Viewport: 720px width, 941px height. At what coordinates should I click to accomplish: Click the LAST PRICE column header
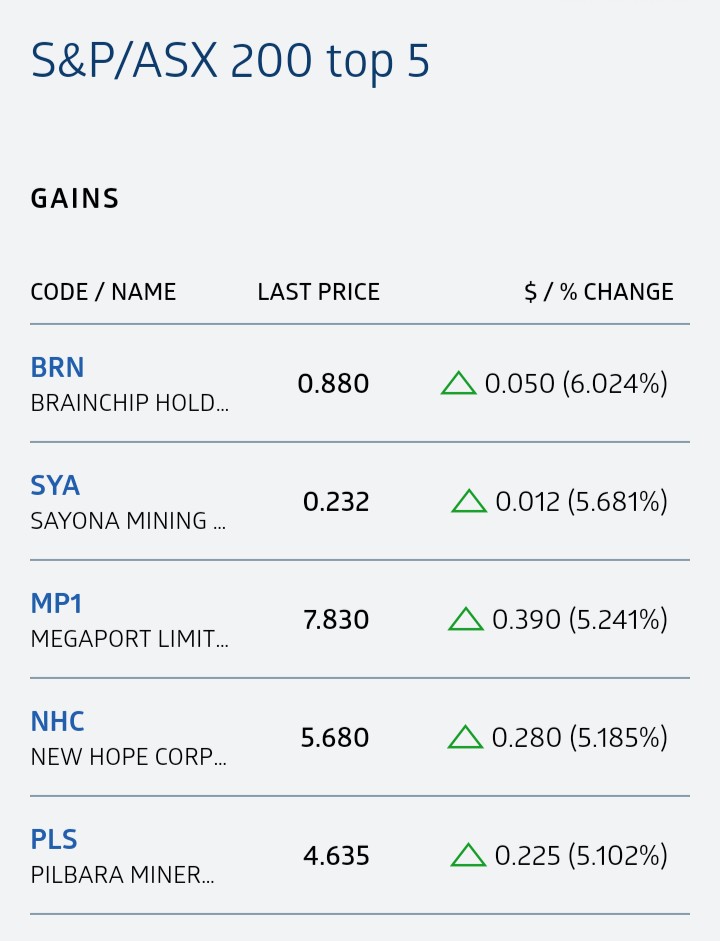tap(319, 292)
